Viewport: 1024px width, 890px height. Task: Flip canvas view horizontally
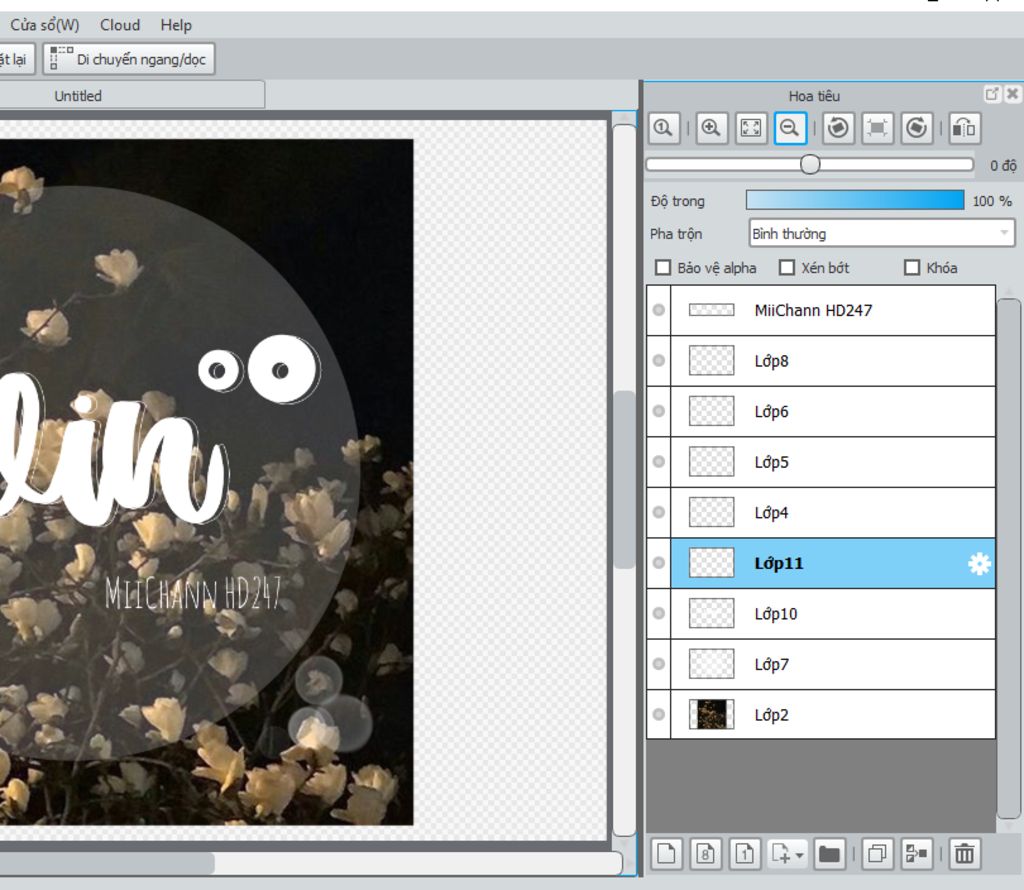[965, 127]
